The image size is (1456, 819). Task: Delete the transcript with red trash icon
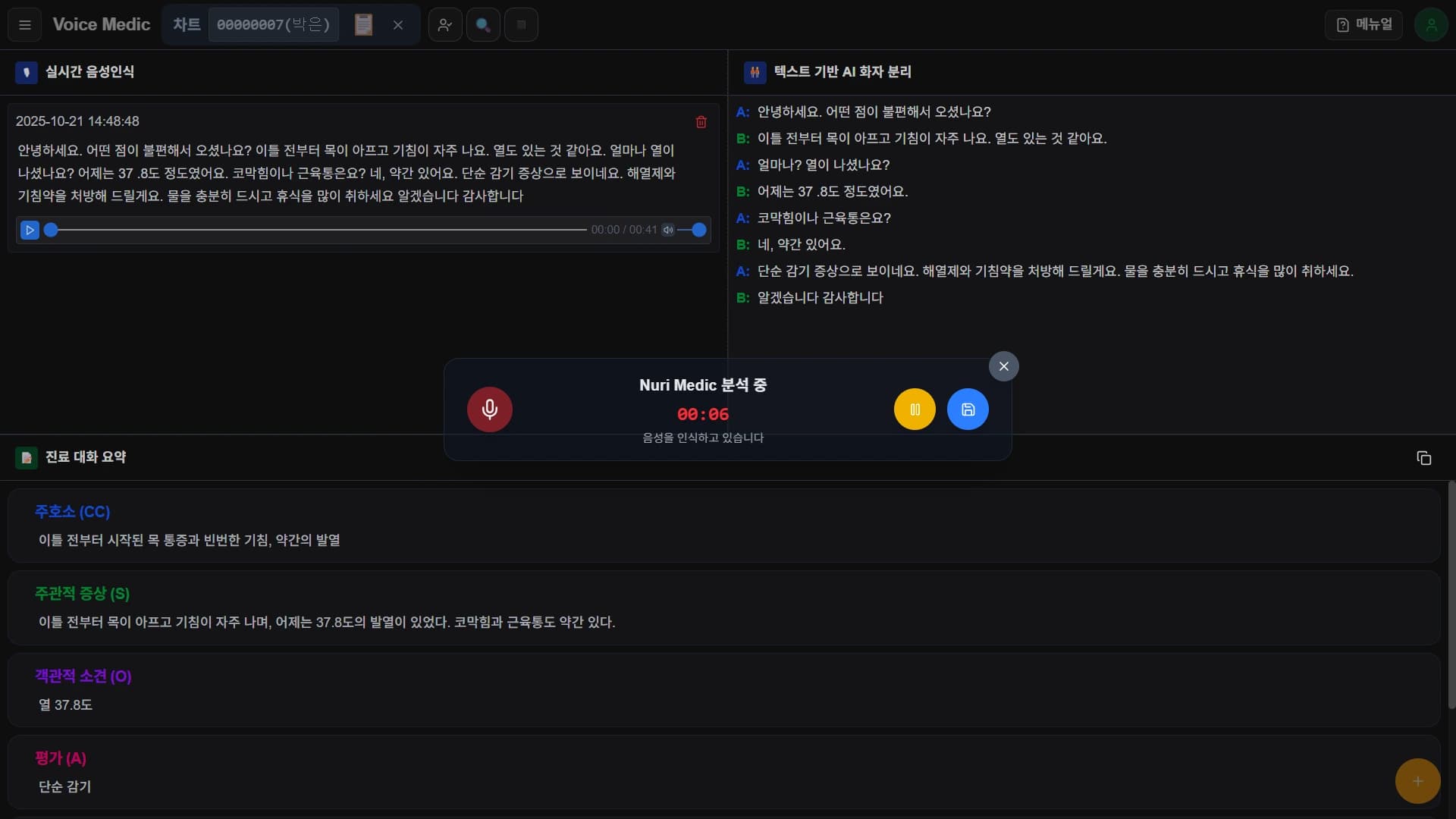(x=701, y=122)
